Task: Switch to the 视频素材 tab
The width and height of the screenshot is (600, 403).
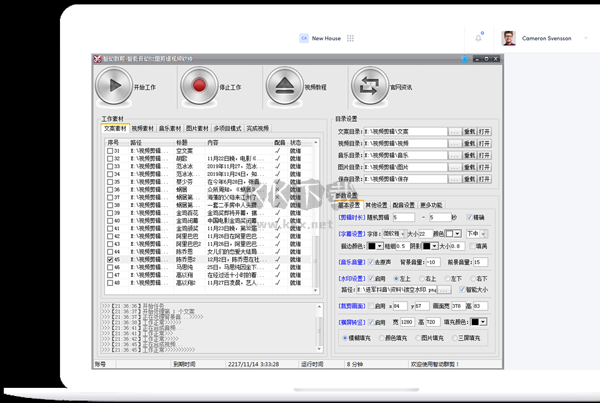Action: 143,128
